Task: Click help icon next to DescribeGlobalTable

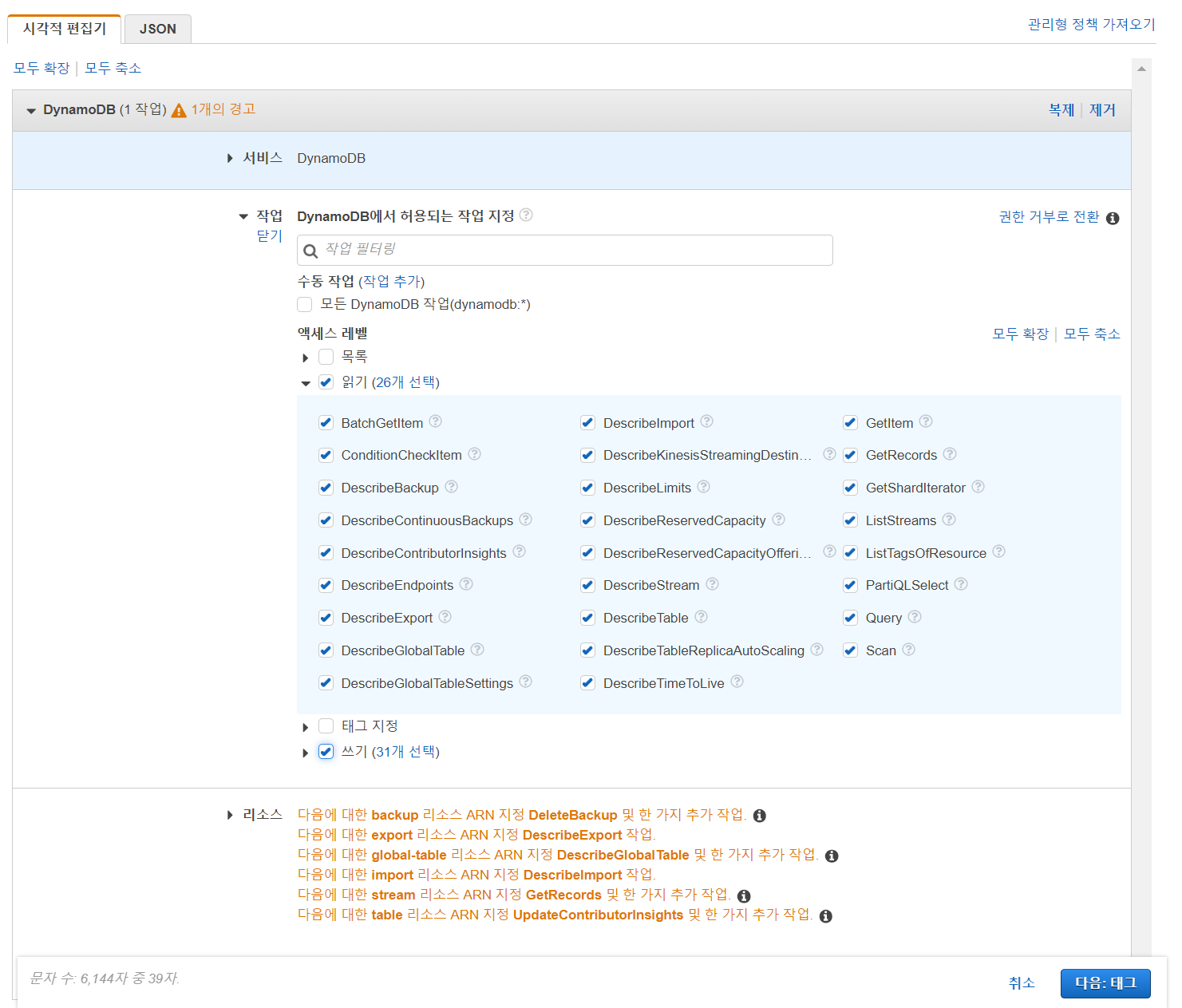Action: coord(477,650)
